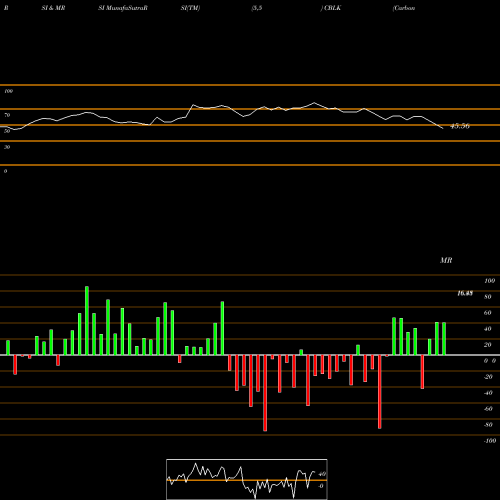Viewport: 500px width, 500px height.
Task: Click the '(Carbon' company name text
Action: [404, 8]
